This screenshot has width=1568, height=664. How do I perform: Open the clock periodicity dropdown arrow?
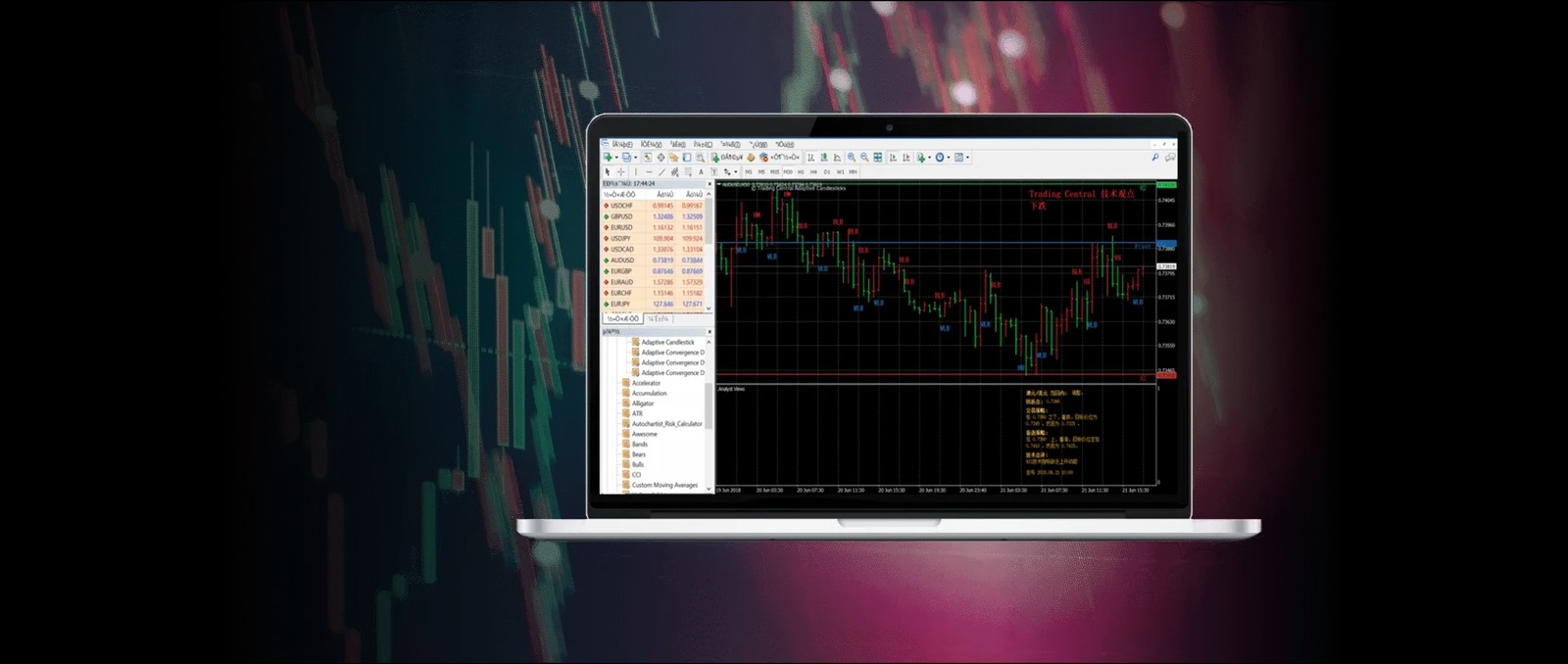(948, 158)
